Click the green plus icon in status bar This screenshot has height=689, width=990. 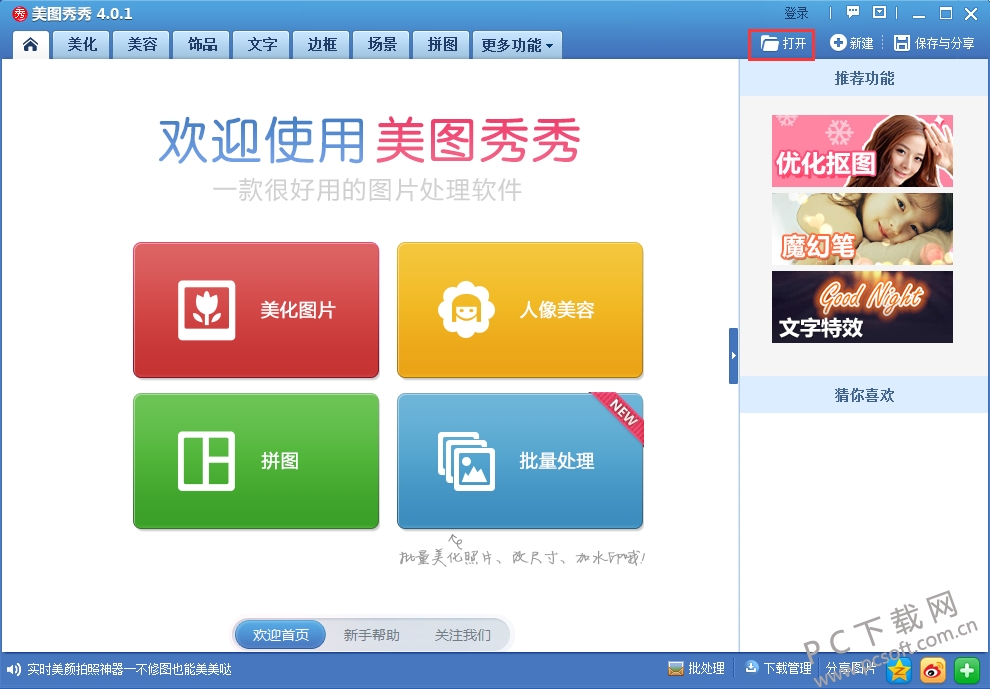pos(967,670)
